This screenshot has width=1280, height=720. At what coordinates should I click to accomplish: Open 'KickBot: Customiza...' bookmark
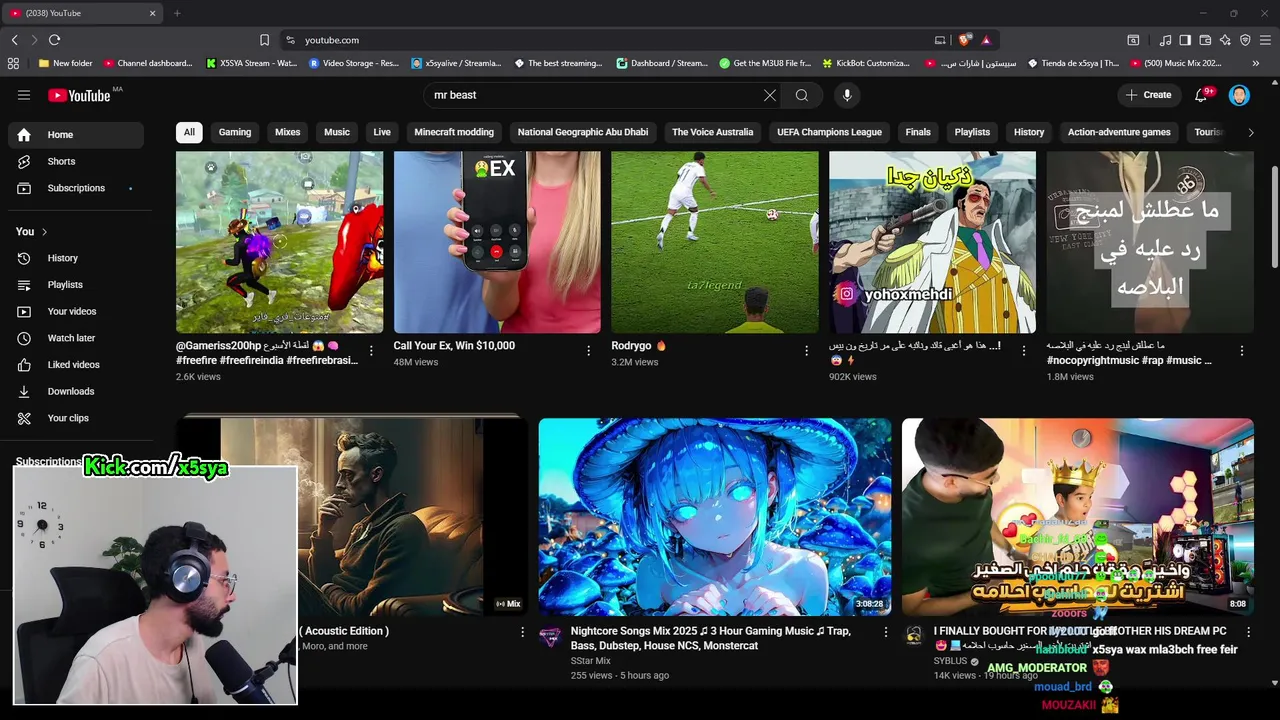pyautogui.click(x=866, y=63)
